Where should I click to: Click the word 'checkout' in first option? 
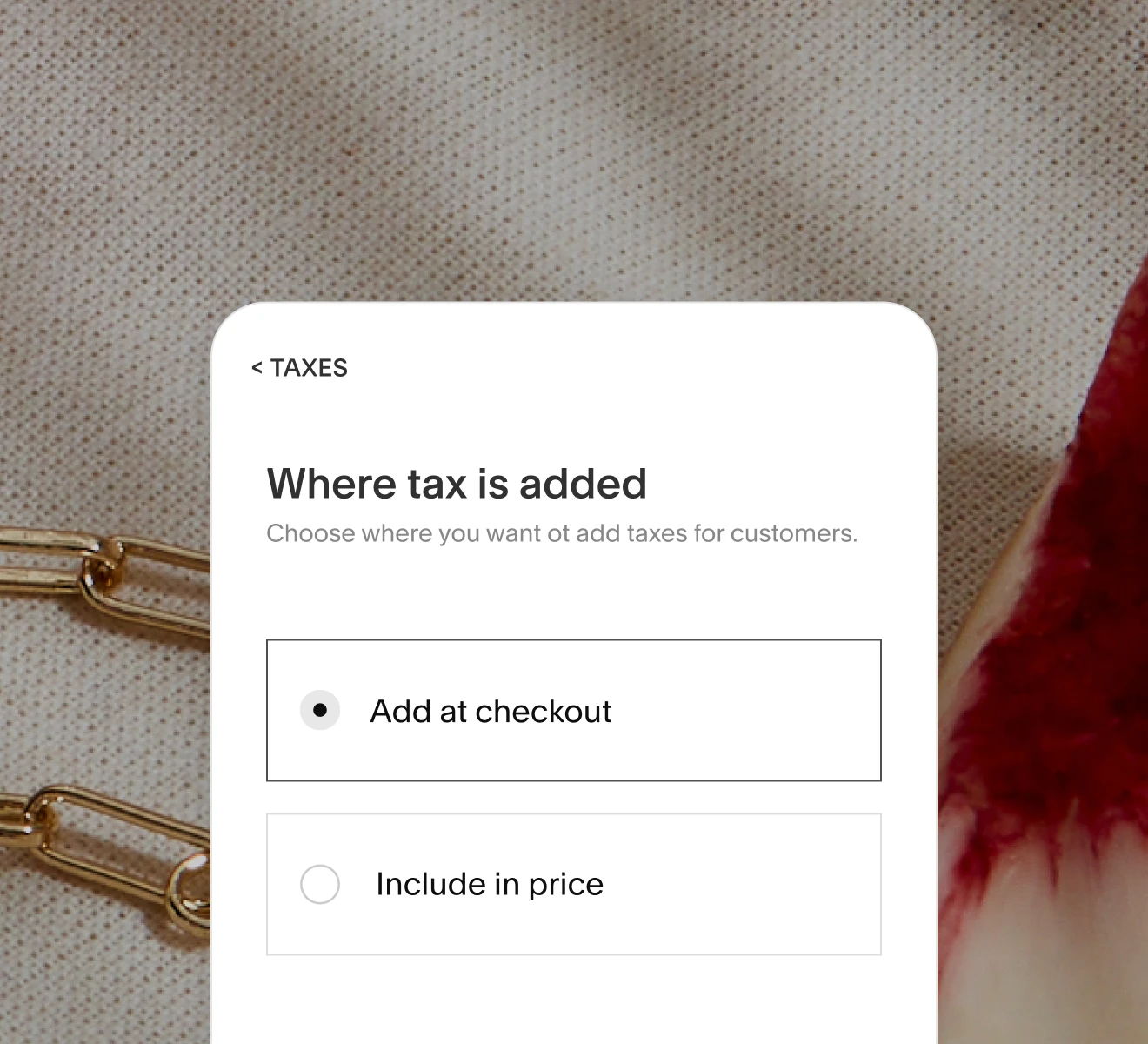[544, 712]
